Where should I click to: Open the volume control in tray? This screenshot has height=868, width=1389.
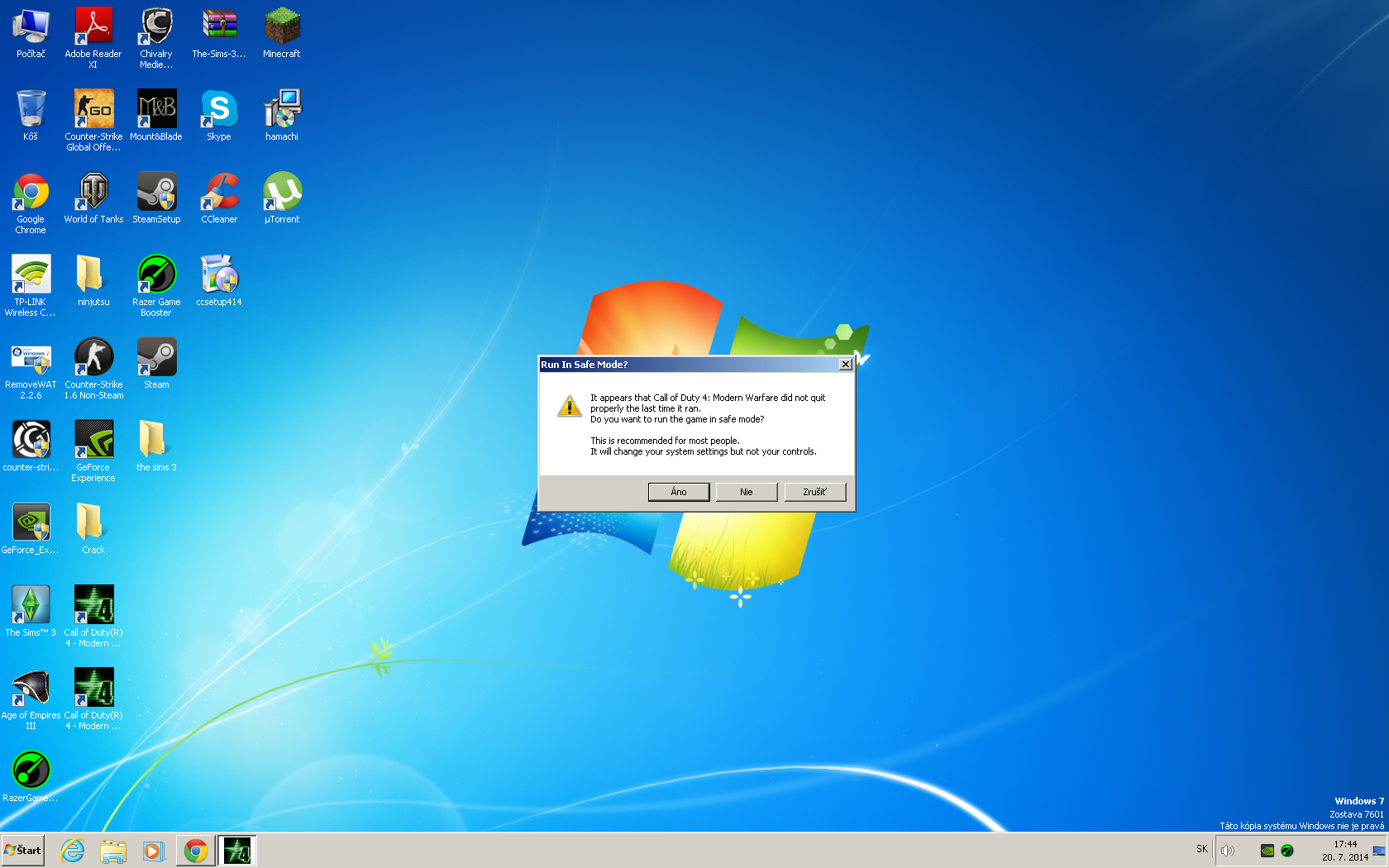(x=1228, y=851)
